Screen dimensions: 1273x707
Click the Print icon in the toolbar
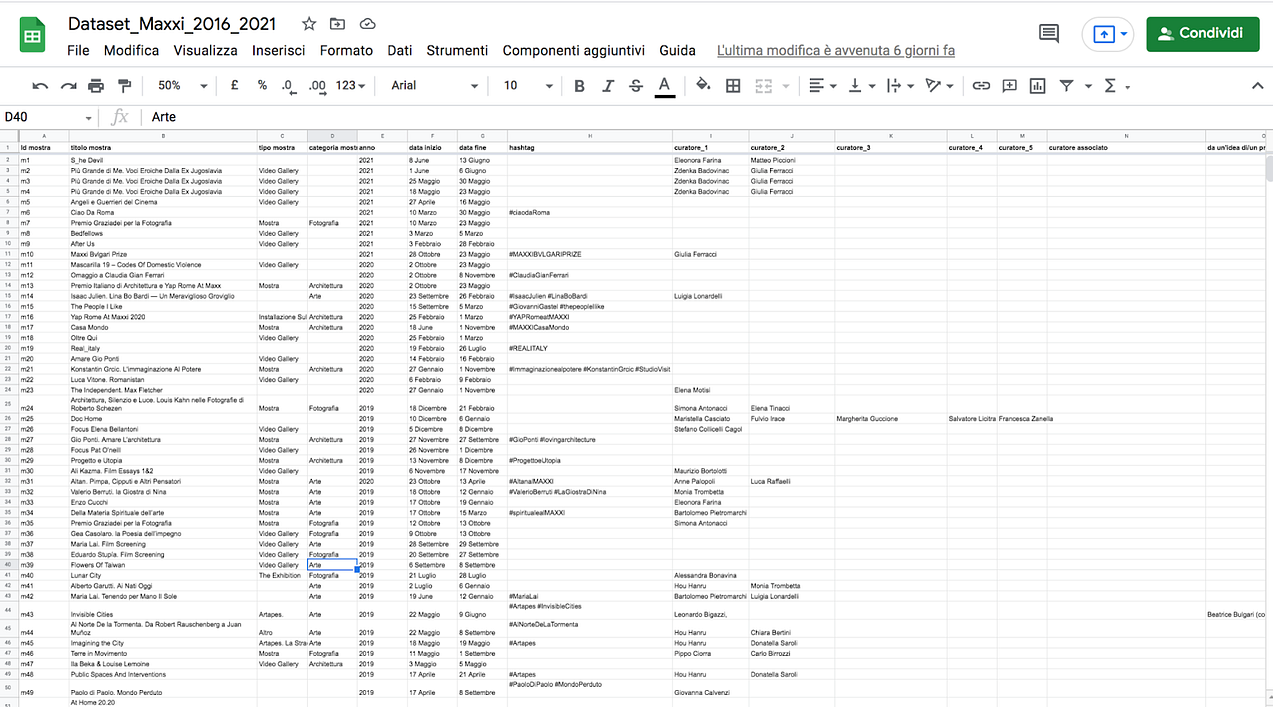point(96,85)
